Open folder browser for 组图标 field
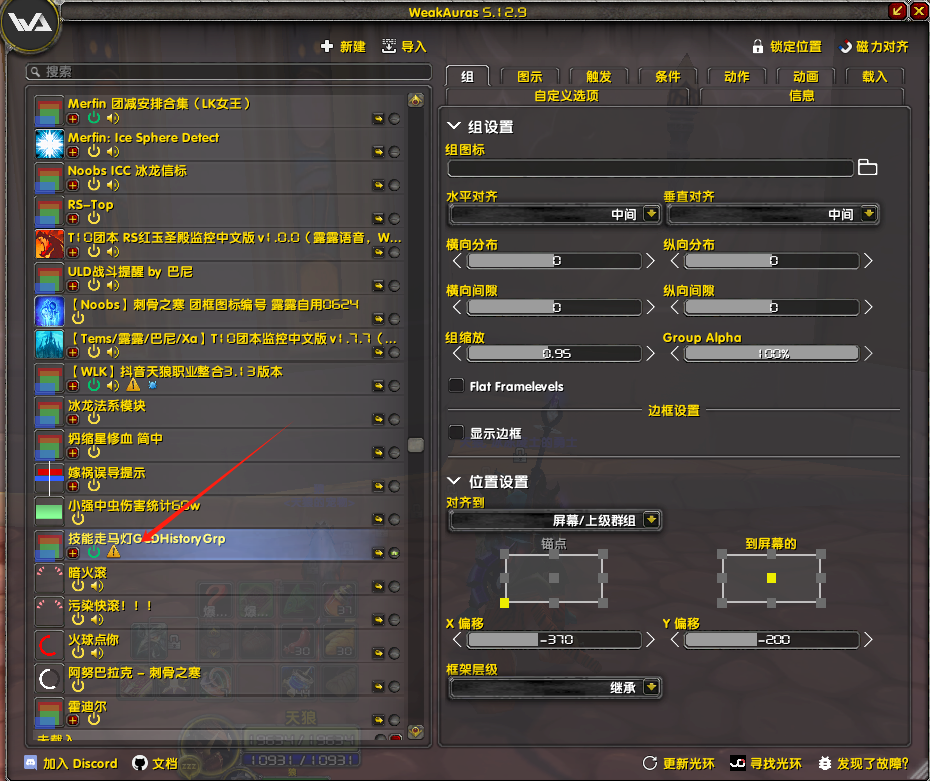 click(867, 168)
